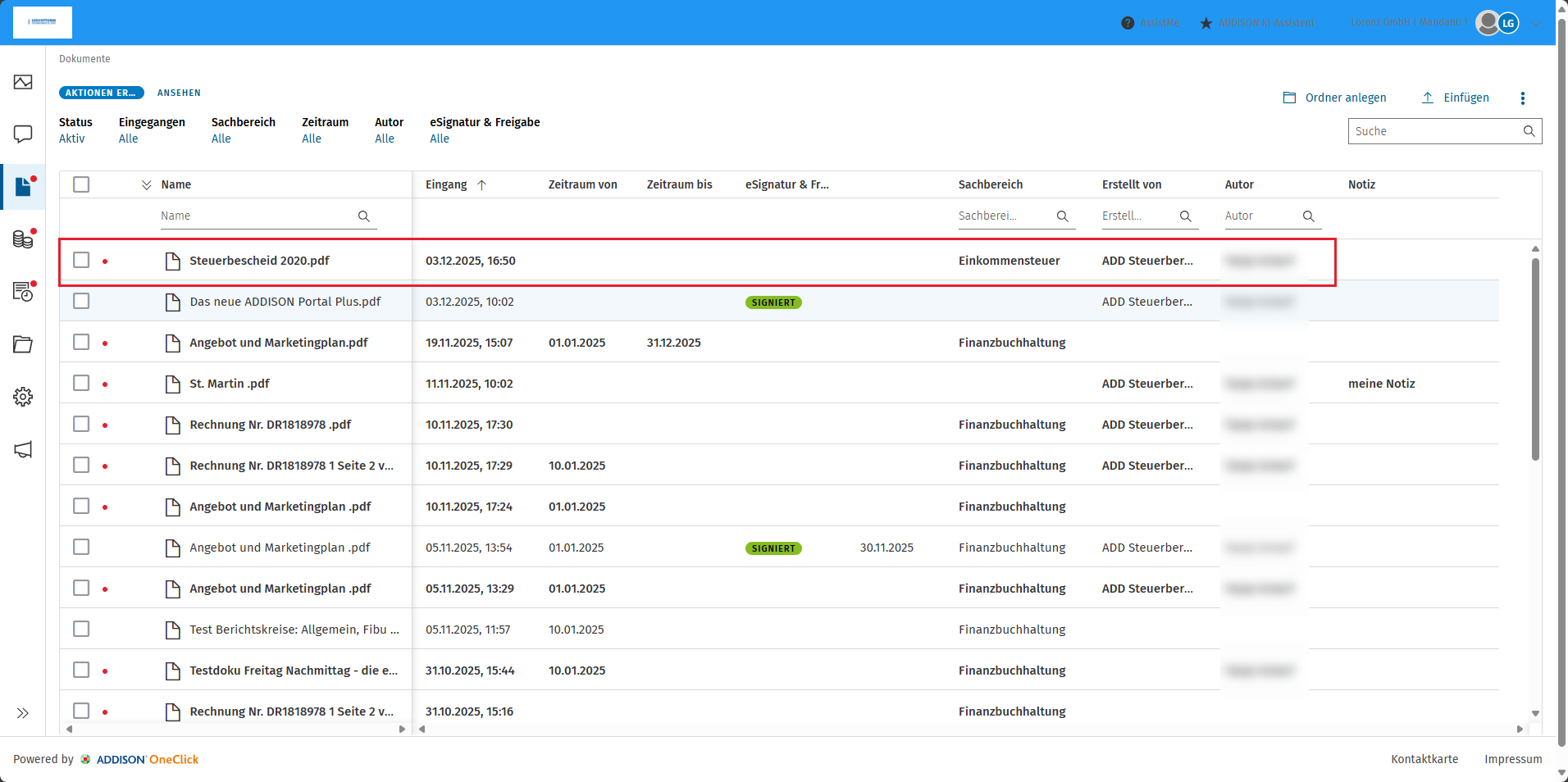Open the folder icon in sidebar
This screenshot has height=782, width=1568.
[23, 344]
